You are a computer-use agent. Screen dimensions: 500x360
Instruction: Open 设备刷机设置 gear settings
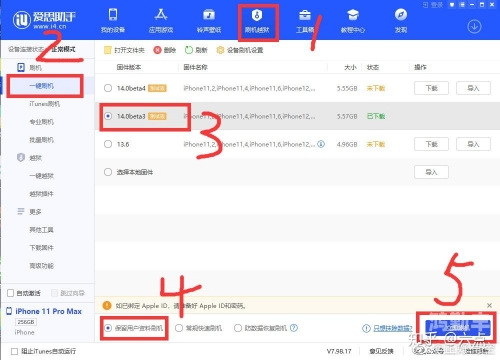click(240, 50)
